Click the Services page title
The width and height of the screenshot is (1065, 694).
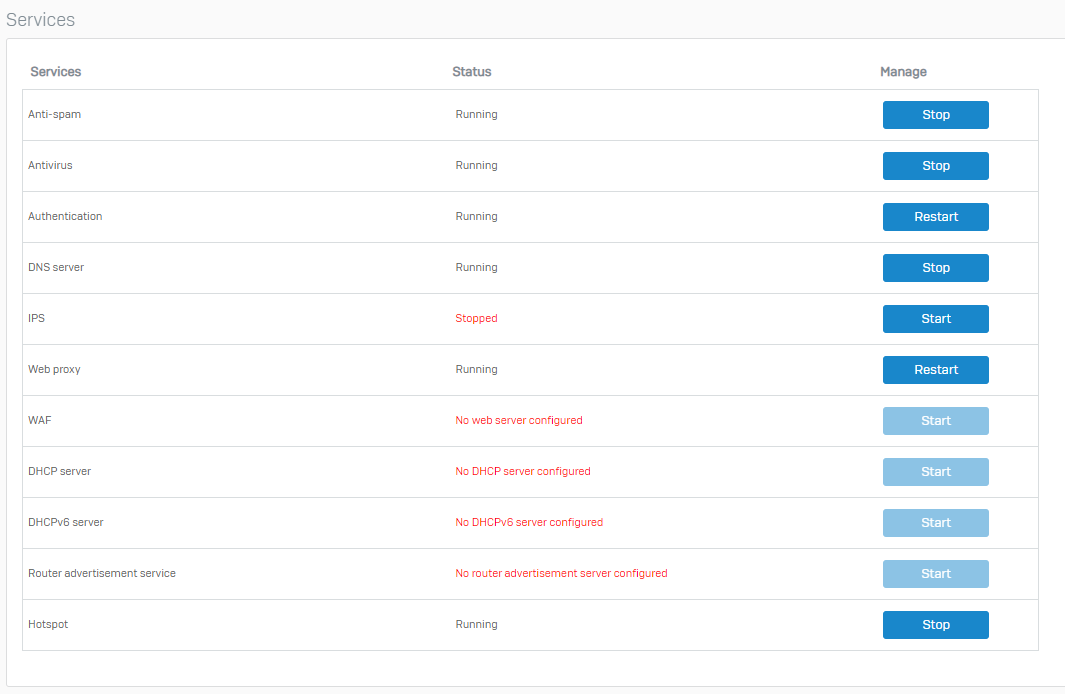[41, 20]
